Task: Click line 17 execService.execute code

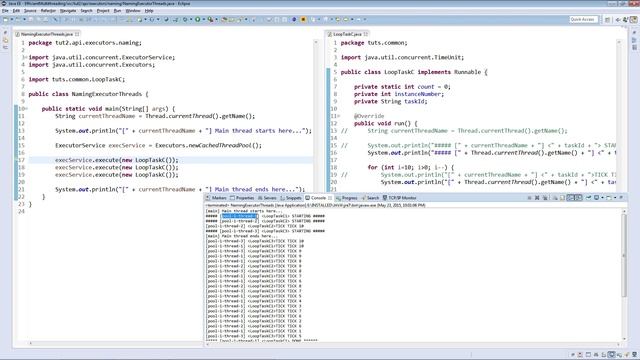Action: tap(117, 160)
